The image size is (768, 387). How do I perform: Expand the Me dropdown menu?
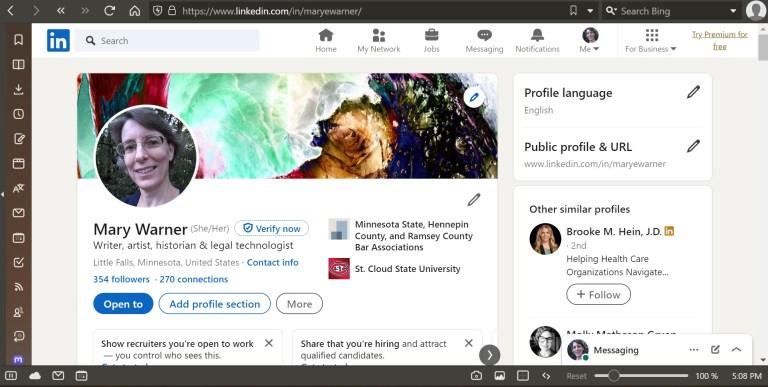pyautogui.click(x=590, y=41)
